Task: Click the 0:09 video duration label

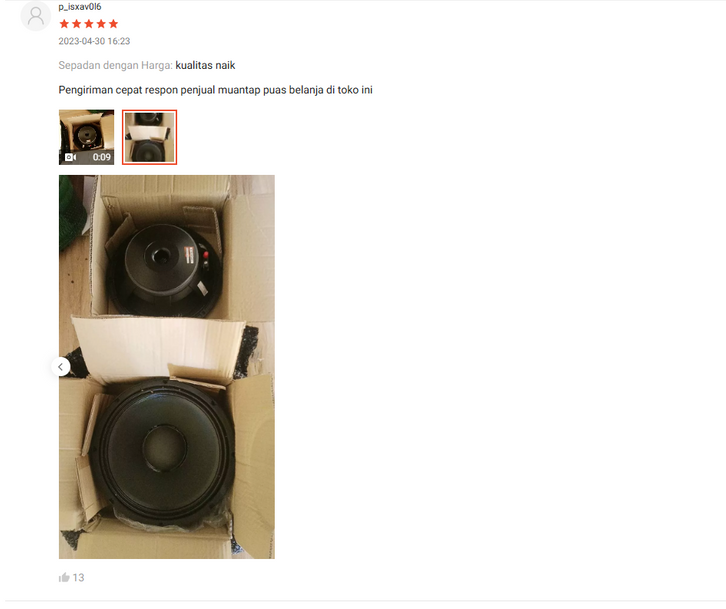Action: coord(101,157)
